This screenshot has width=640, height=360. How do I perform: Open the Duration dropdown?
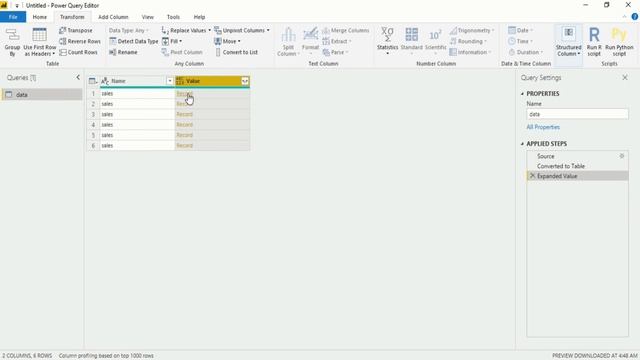pos(526,52)
